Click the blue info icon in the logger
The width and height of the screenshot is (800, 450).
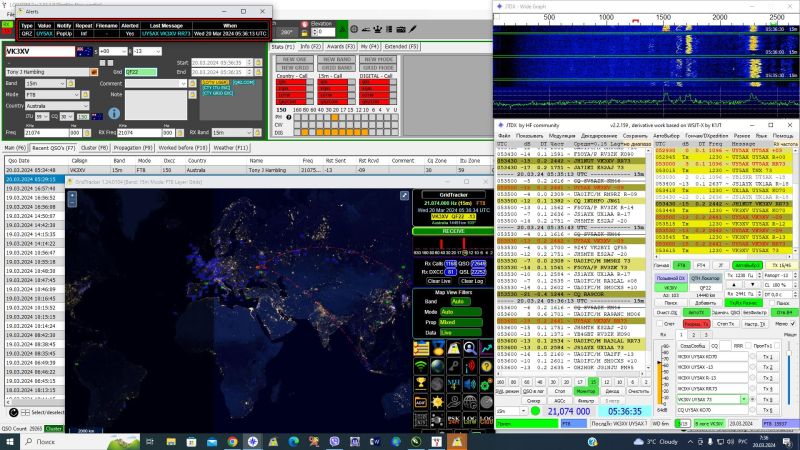[x=114, y=113]
